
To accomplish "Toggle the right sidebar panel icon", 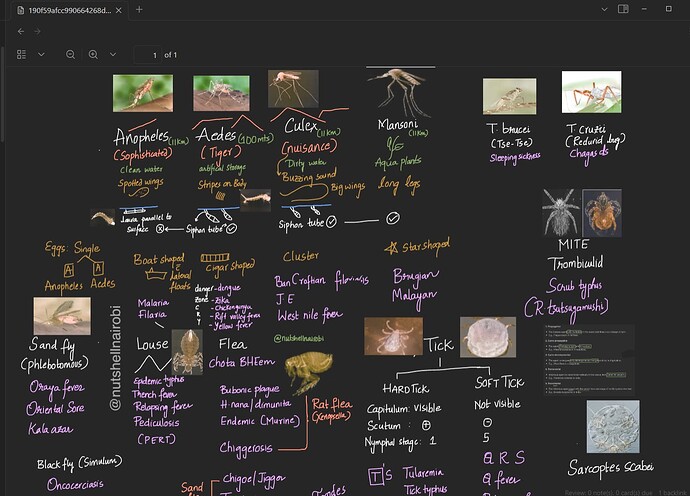I will (x=623, y=9).
